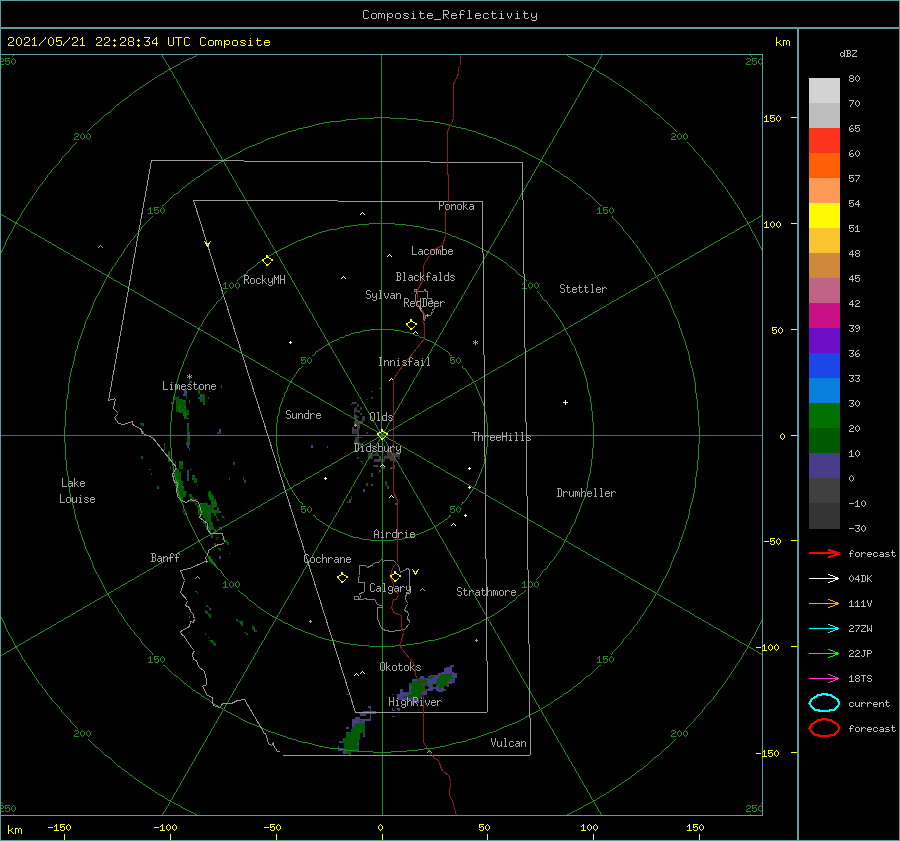Click the yellow km unit label at top right
Viewport: 900px width, 841px height.
(x=782, y=42)
